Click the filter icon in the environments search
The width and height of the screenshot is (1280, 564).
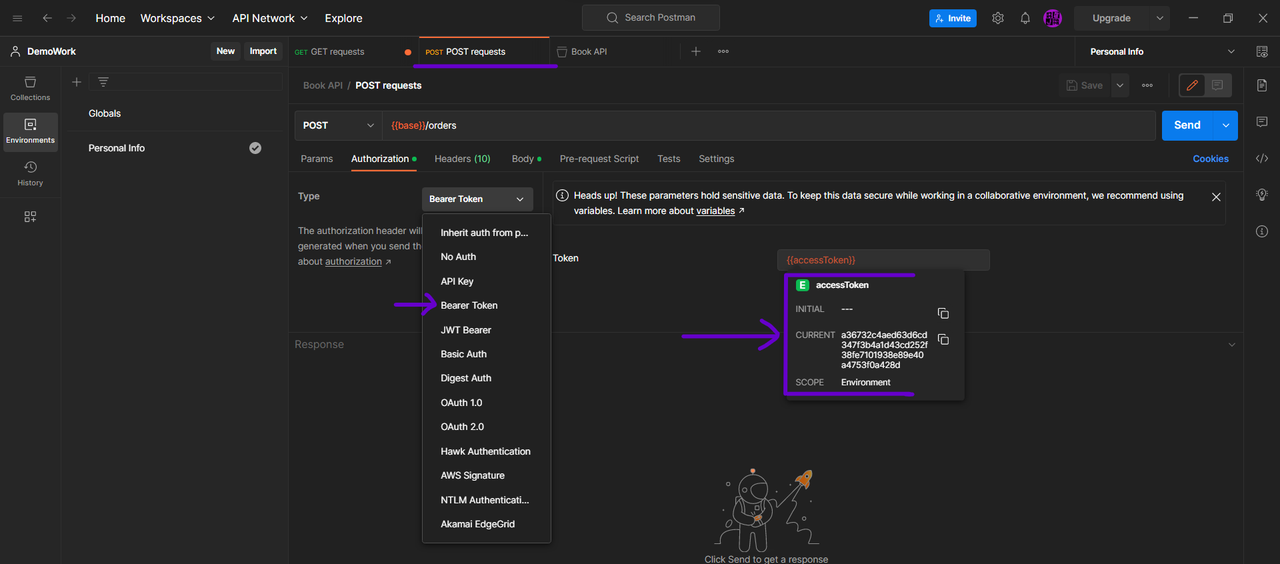tap(103, 82)
